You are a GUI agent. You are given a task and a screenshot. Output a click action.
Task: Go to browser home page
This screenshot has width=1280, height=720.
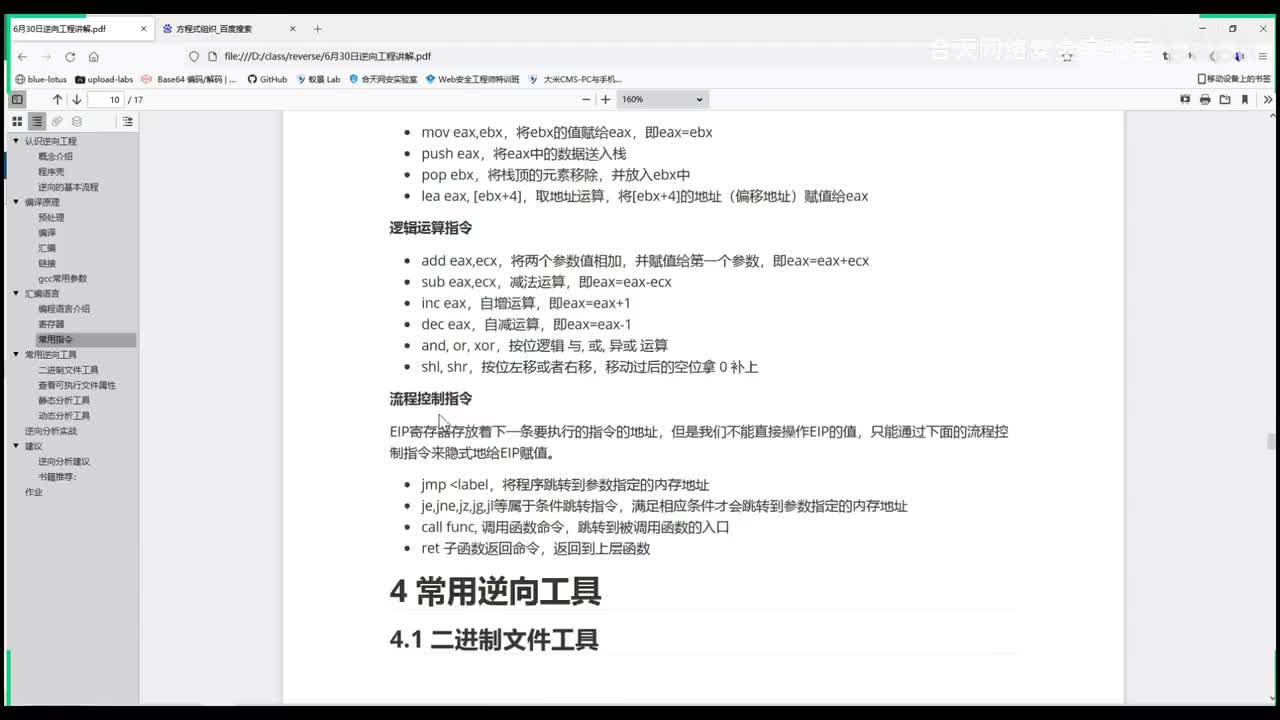(x=94, y=57)
